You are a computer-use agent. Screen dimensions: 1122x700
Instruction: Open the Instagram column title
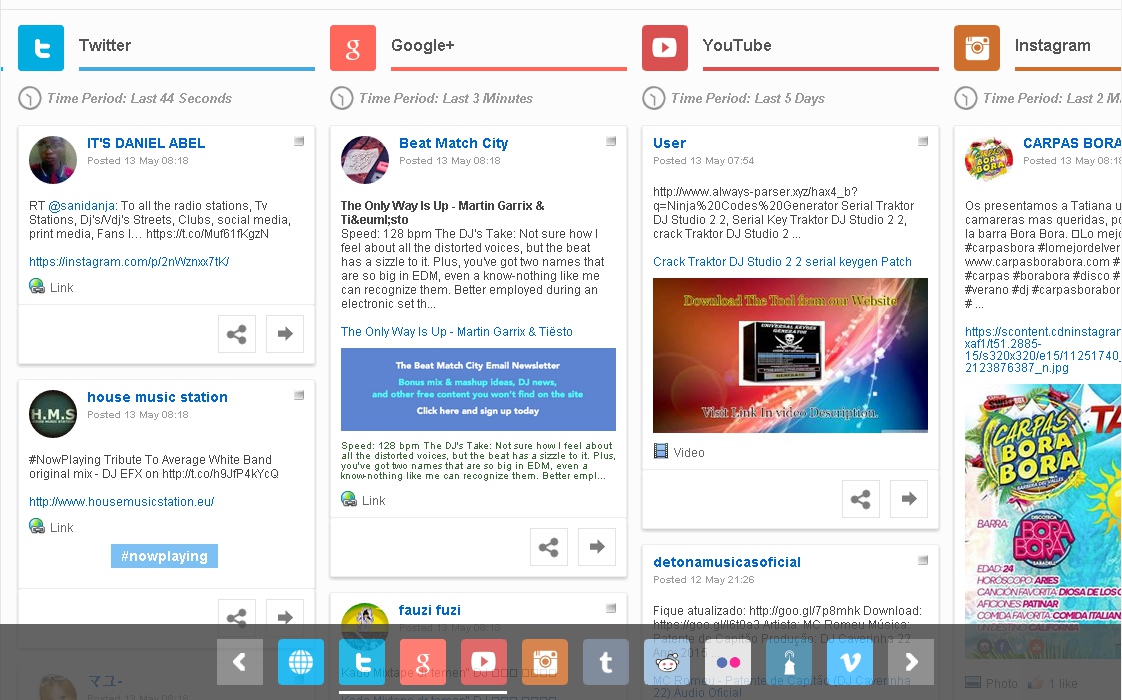1053,46
